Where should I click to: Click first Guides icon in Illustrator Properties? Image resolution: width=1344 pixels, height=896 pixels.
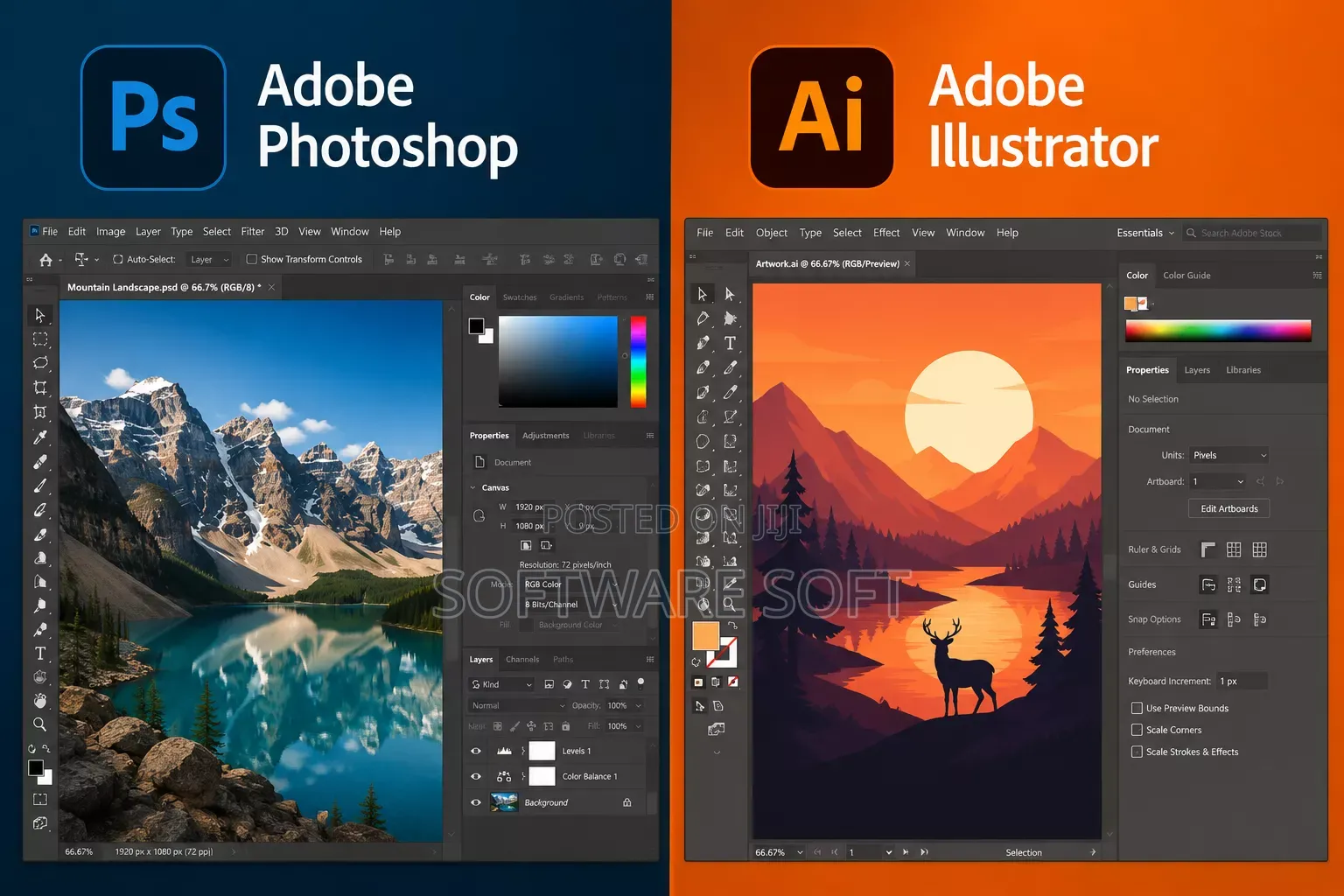coord(1208,584)
